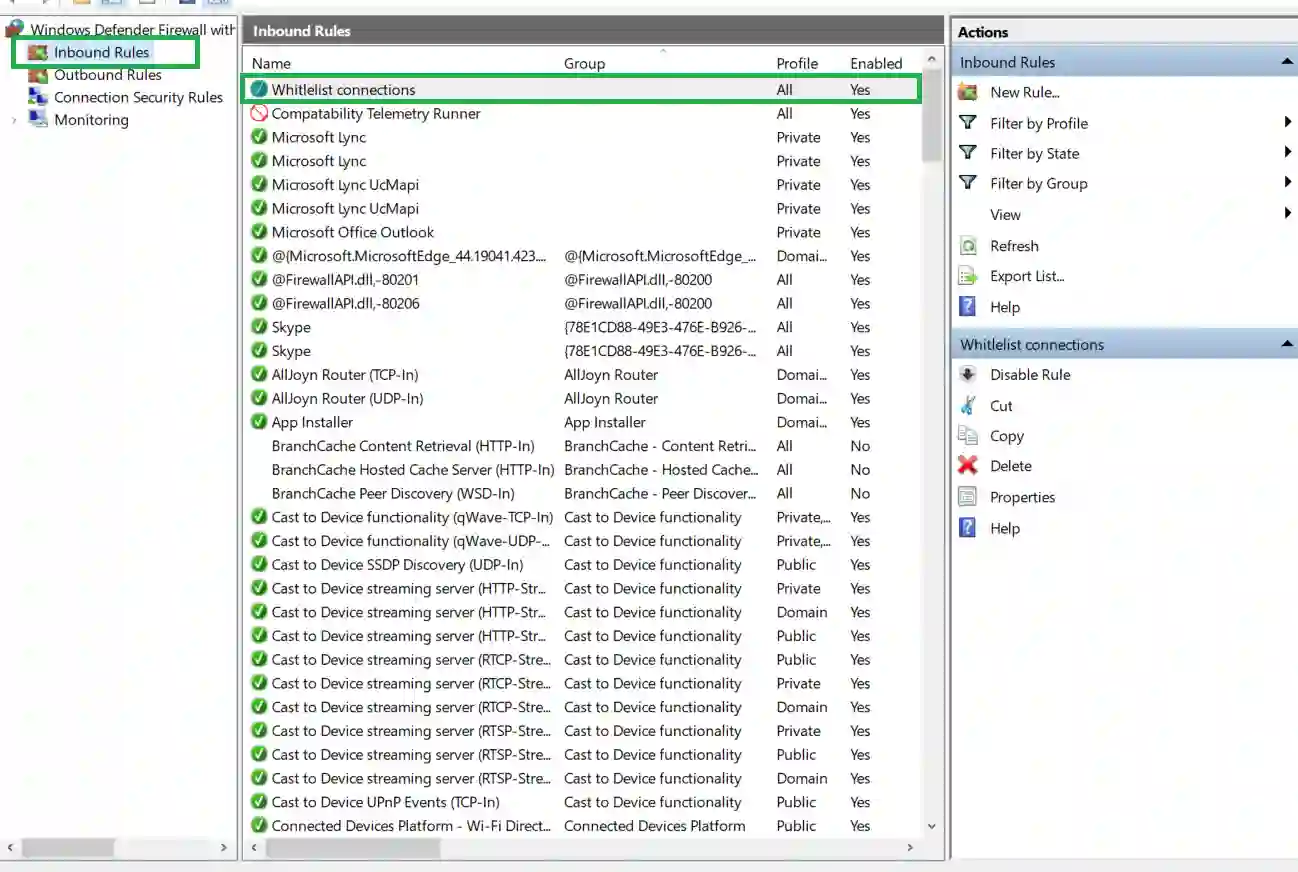The width and height of the screenshot is (1298, 872).
Task: Click rules list horizontal scrollbar right arrow
Action: 910,848
